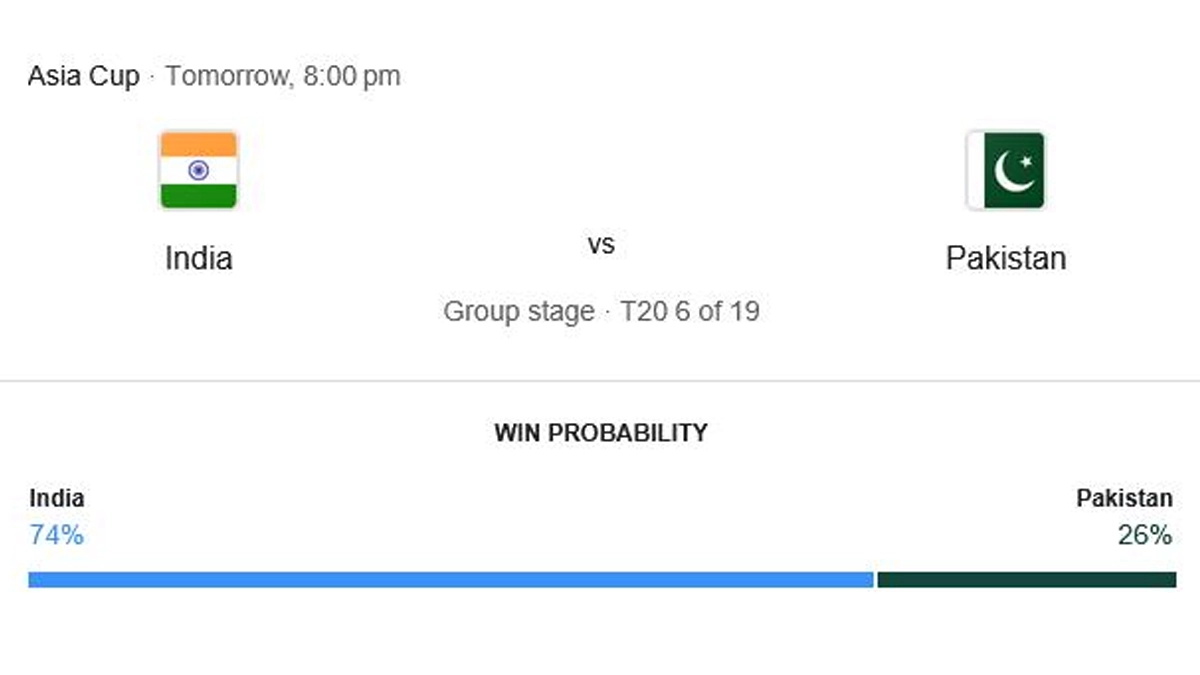This screenshot has height=675, width=1200.
Task: Click the blue India probability bar
Action: pyautogui.click(x=450, y=579)
